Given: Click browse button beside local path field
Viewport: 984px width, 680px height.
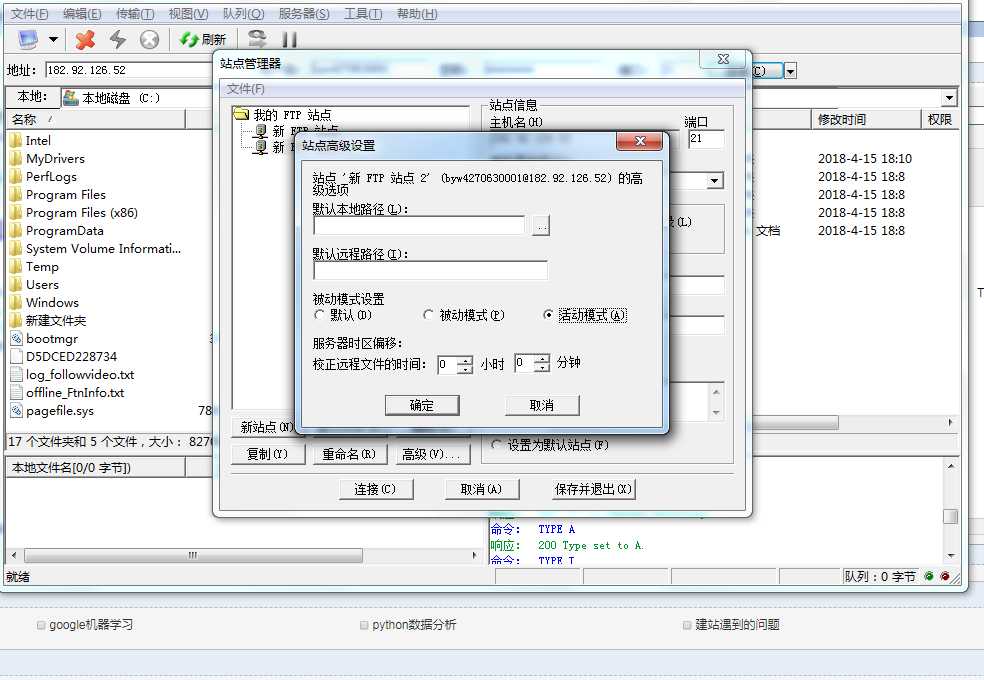Looking at the screenshot, I should pos(541,226).
